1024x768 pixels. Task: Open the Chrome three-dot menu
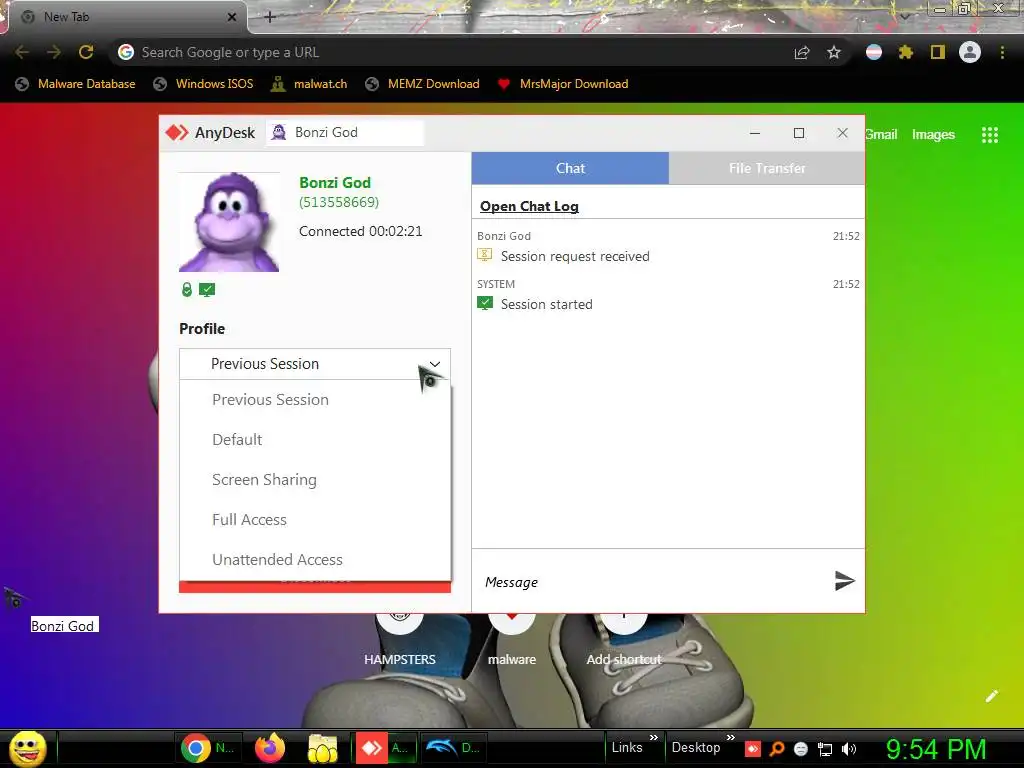pos(1002,52)
